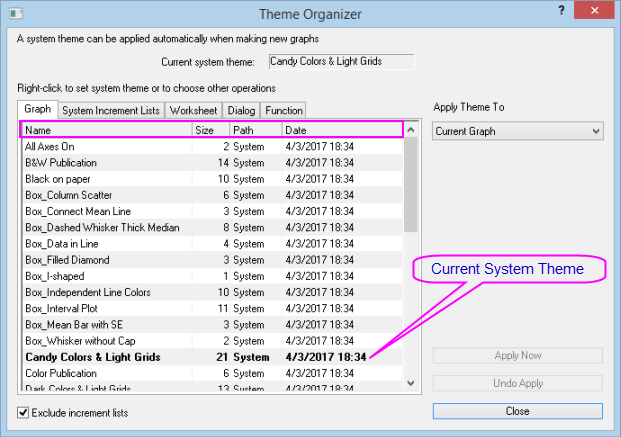Select the B&W Publication theme
The width and height of the screenshot is (621, 437).
point(61,162)
